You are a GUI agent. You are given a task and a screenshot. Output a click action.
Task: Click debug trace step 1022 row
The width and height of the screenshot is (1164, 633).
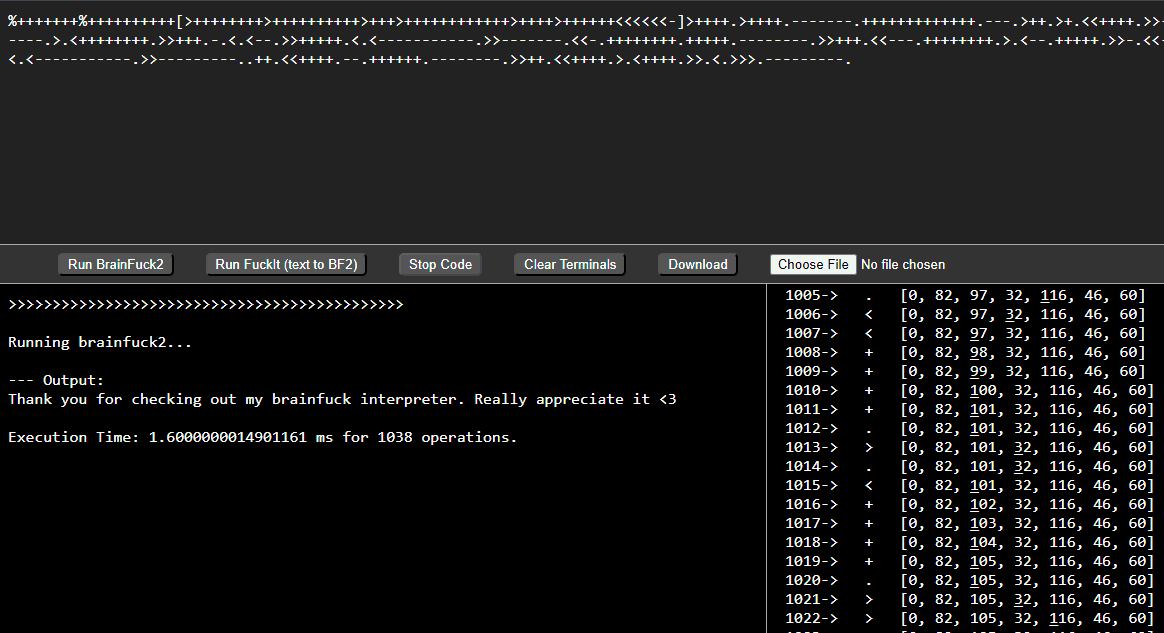[x=970, y=618]
